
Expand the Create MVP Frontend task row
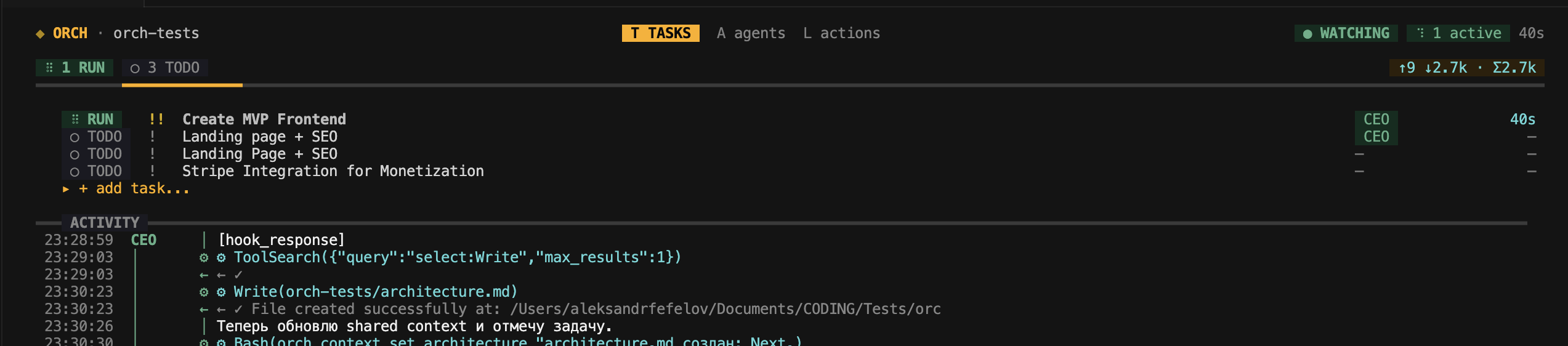click(264, 119)
